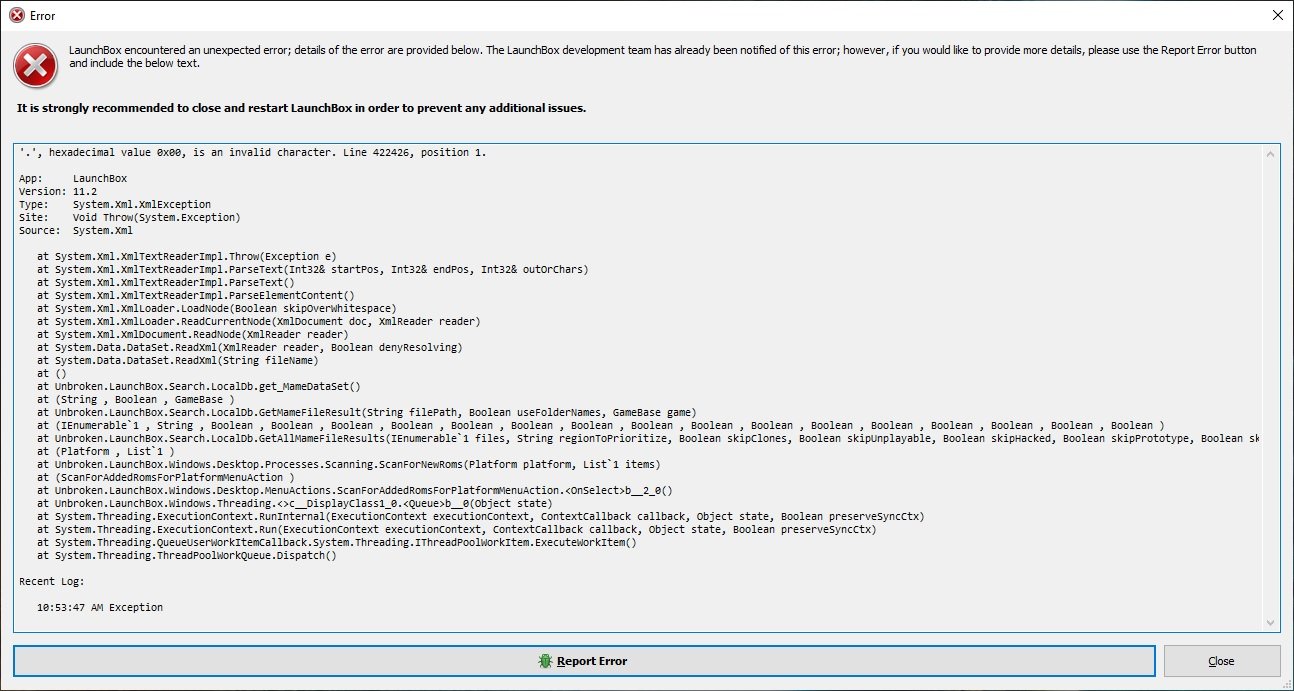Click the QueueUserWorkItemCallback ExecuteWorkItem line
Viewport: 1294px width, 691px height.
(337, 542)
